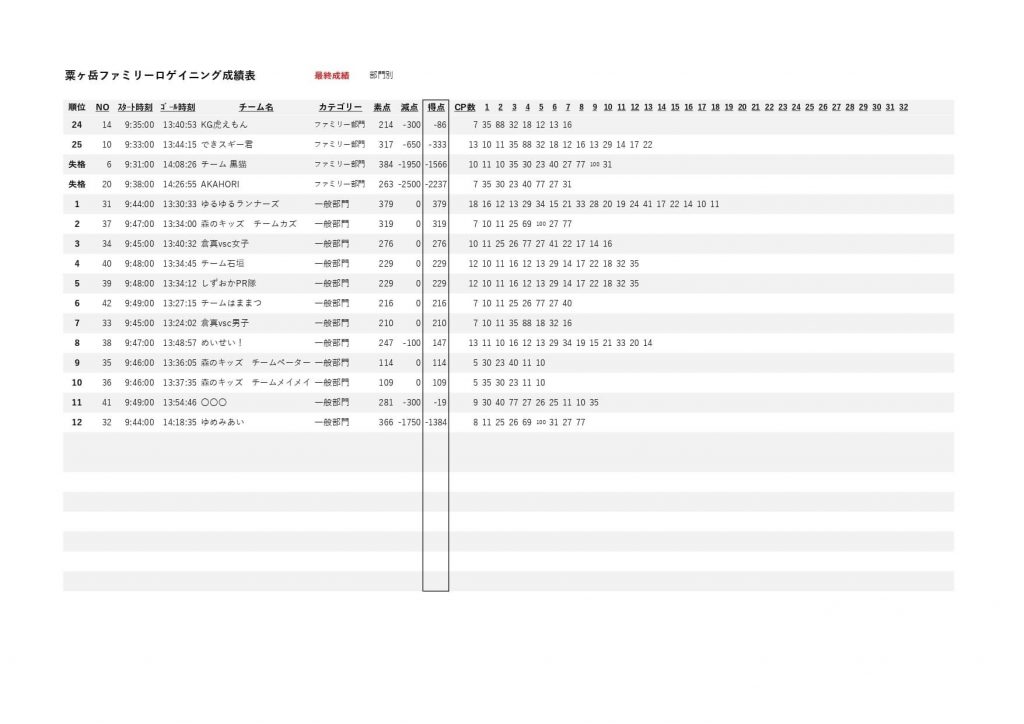The width and height of the screenshot is (1024, 724).
Task: Click the チーム名 column header
Action: pyautogui.click(x=256, y=107)
